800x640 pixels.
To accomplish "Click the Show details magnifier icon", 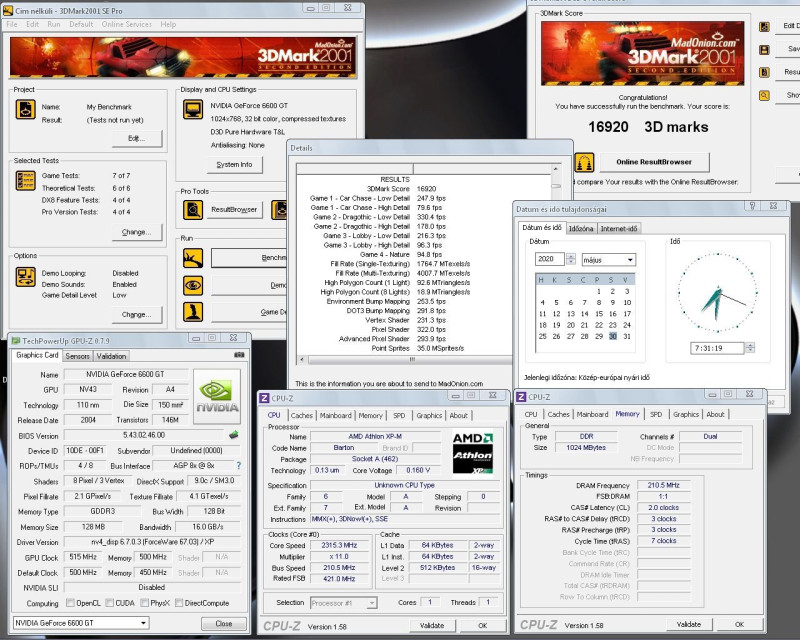I will 764,95.
